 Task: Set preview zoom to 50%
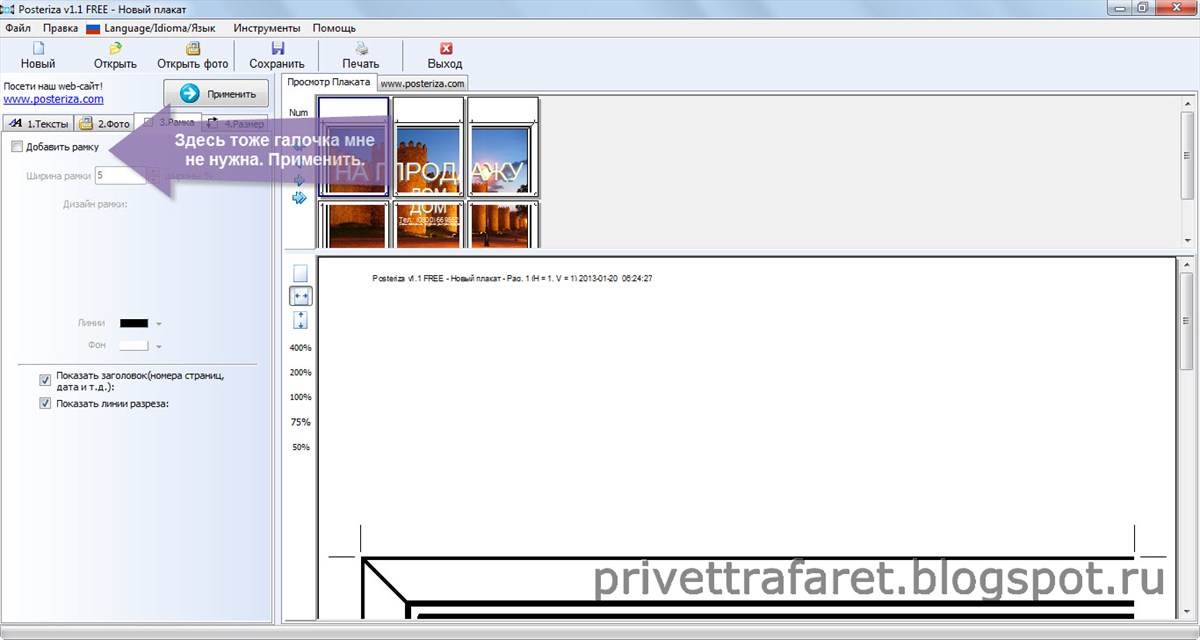300,447
